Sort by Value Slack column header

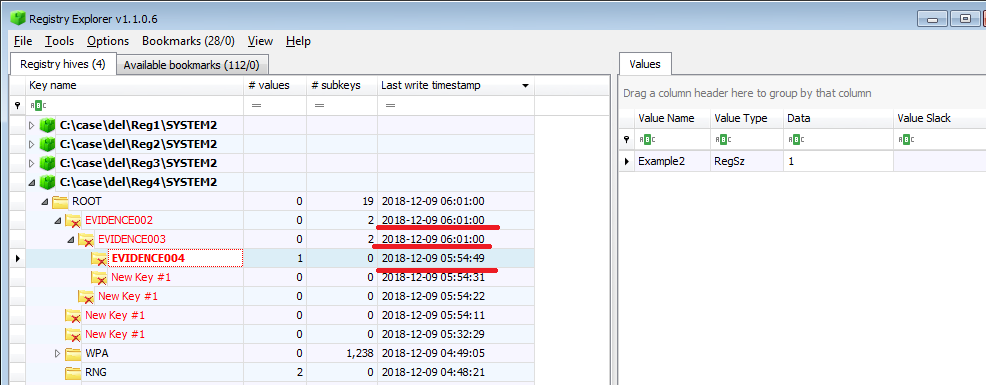[939, 118]
